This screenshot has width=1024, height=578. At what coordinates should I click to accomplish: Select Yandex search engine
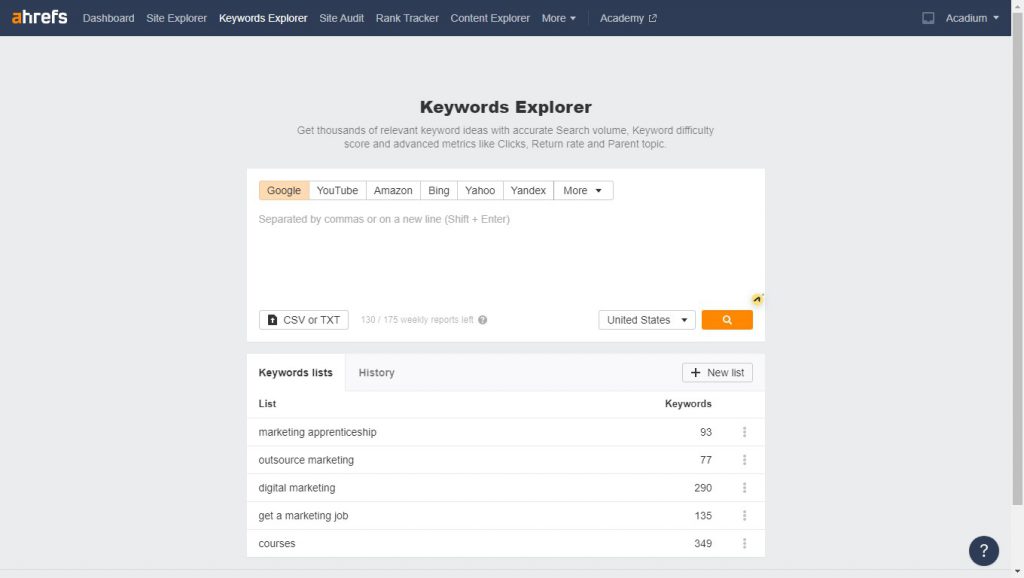pos(528,191)
